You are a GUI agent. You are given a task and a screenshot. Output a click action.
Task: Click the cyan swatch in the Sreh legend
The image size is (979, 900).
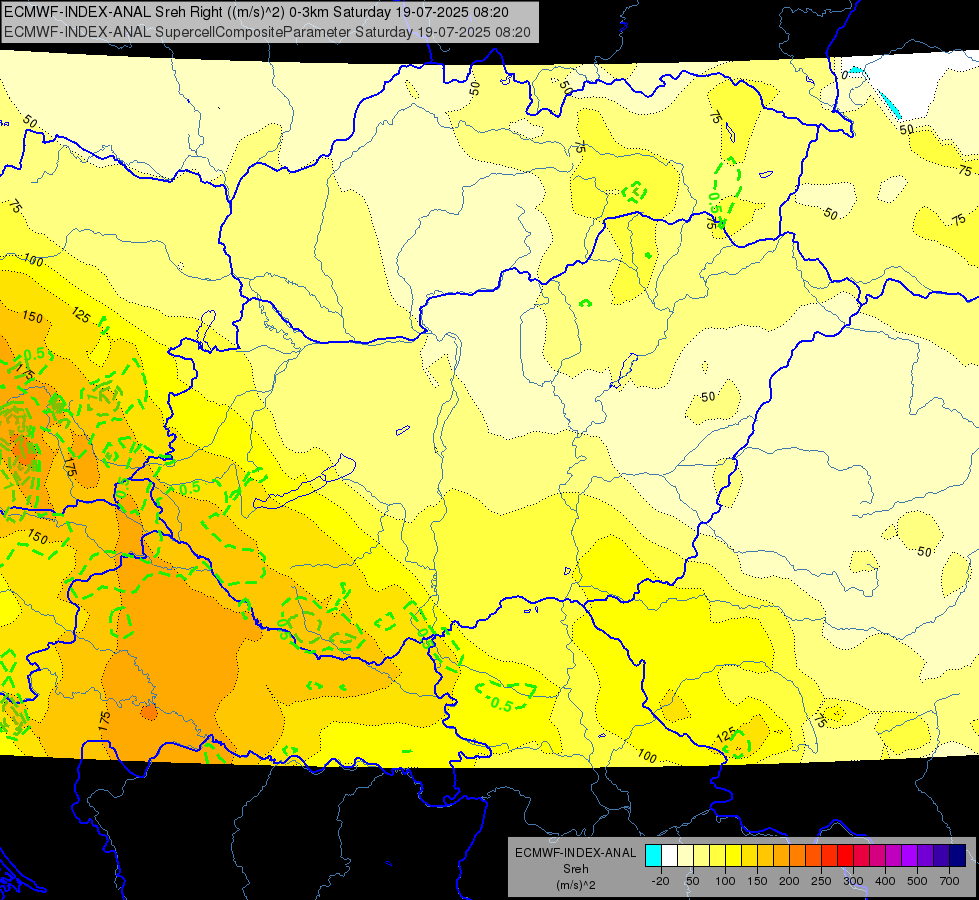[x=653, y=855]
